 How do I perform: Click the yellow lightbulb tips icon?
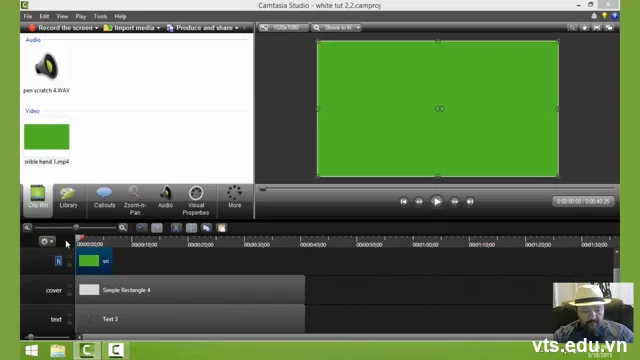[x=604, y=16]
